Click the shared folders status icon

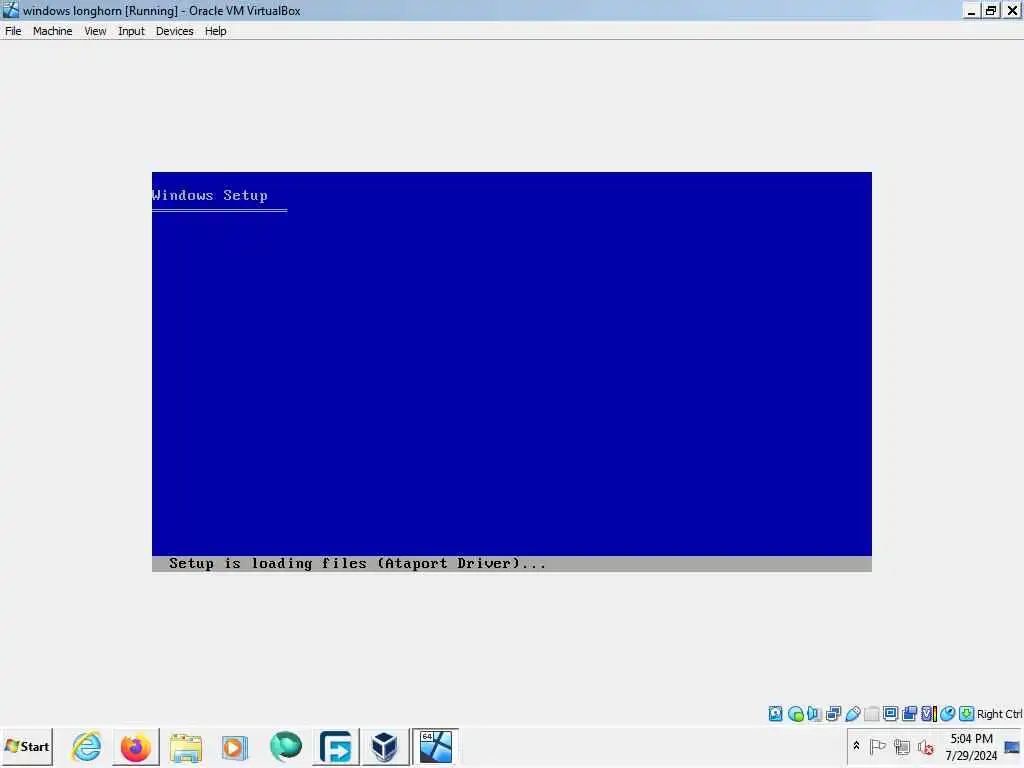pyautogui.click(x=871, y=714)
